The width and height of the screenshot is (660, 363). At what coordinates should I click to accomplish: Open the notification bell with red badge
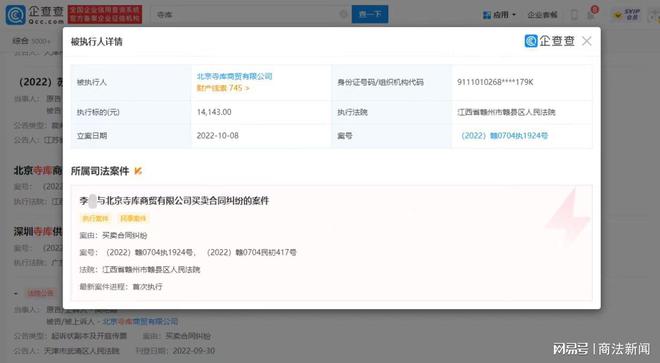click(592, 13)
